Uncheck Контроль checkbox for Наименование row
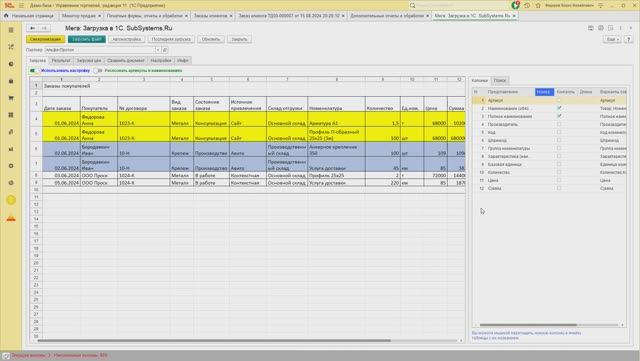 click(x=559, y=108)
